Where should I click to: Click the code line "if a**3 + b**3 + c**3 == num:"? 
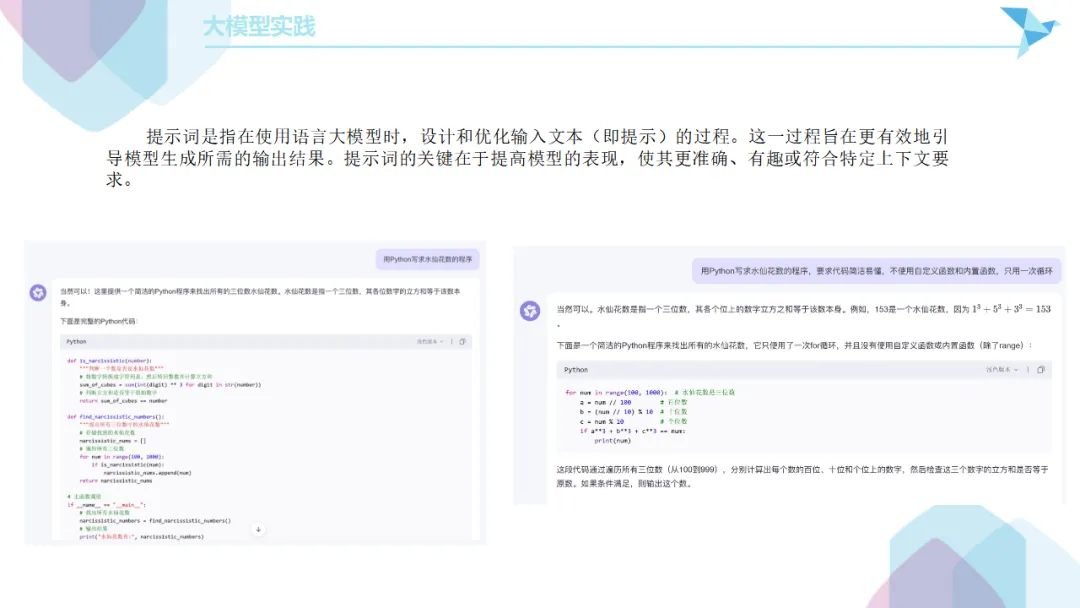632,431
